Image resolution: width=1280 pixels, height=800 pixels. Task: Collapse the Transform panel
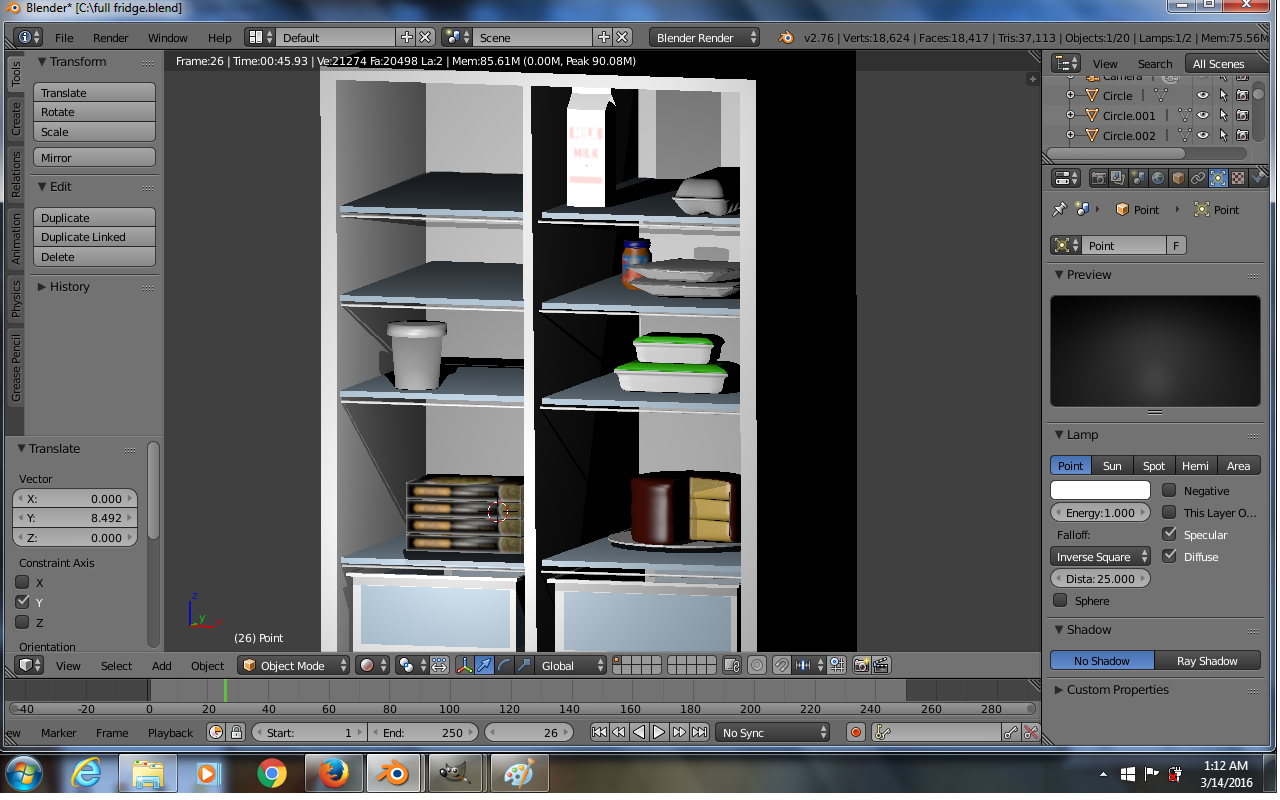43,62
